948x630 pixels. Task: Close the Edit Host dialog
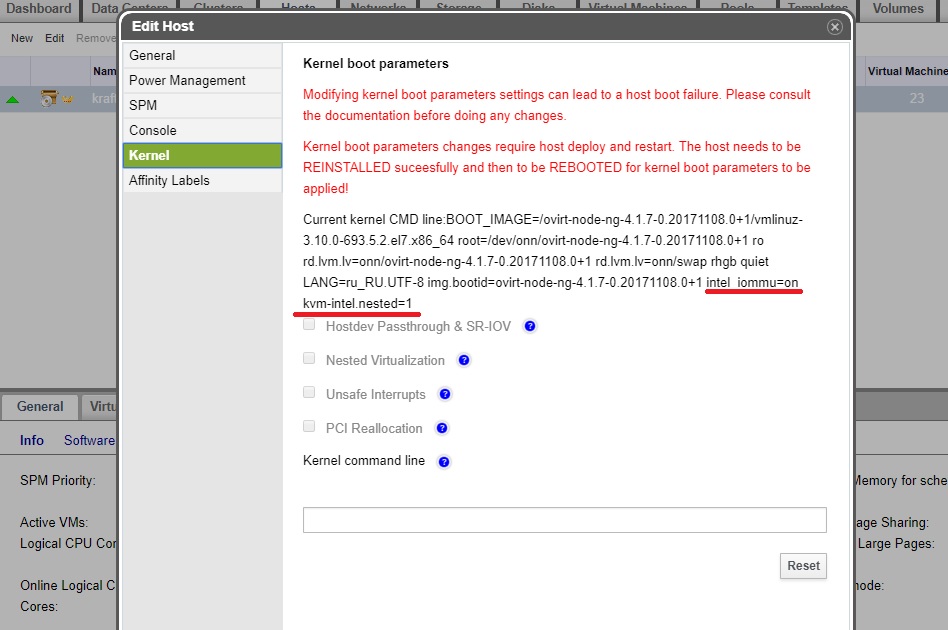click(835, 27)
